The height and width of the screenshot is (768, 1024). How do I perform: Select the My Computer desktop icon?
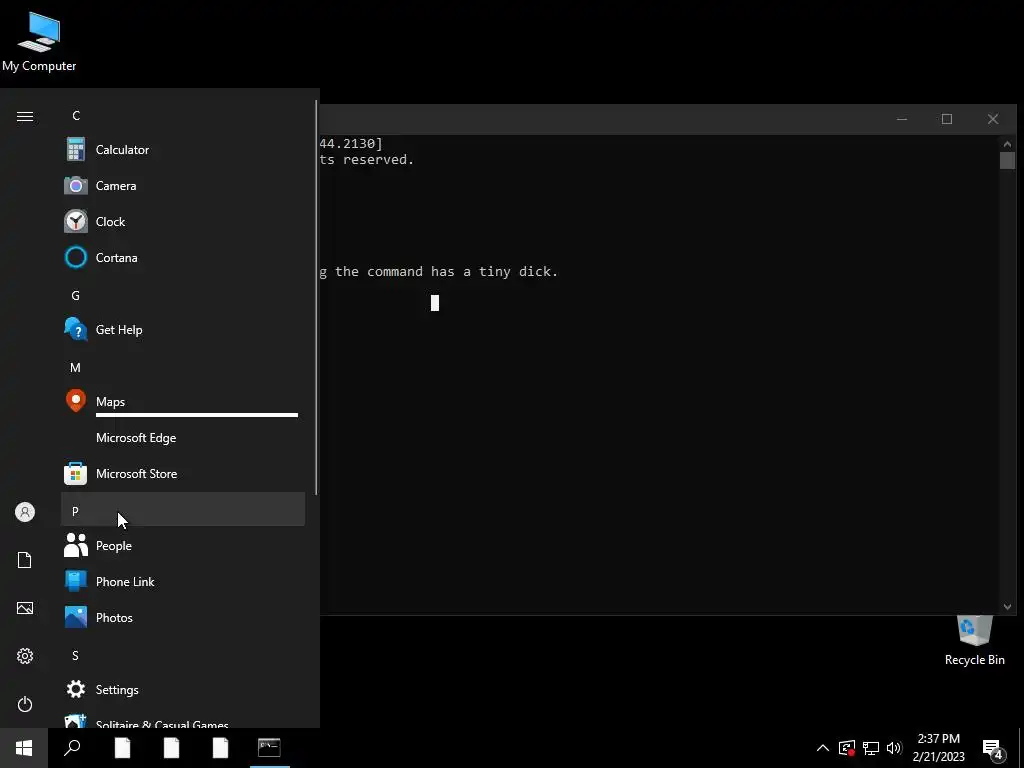point(39,41)
